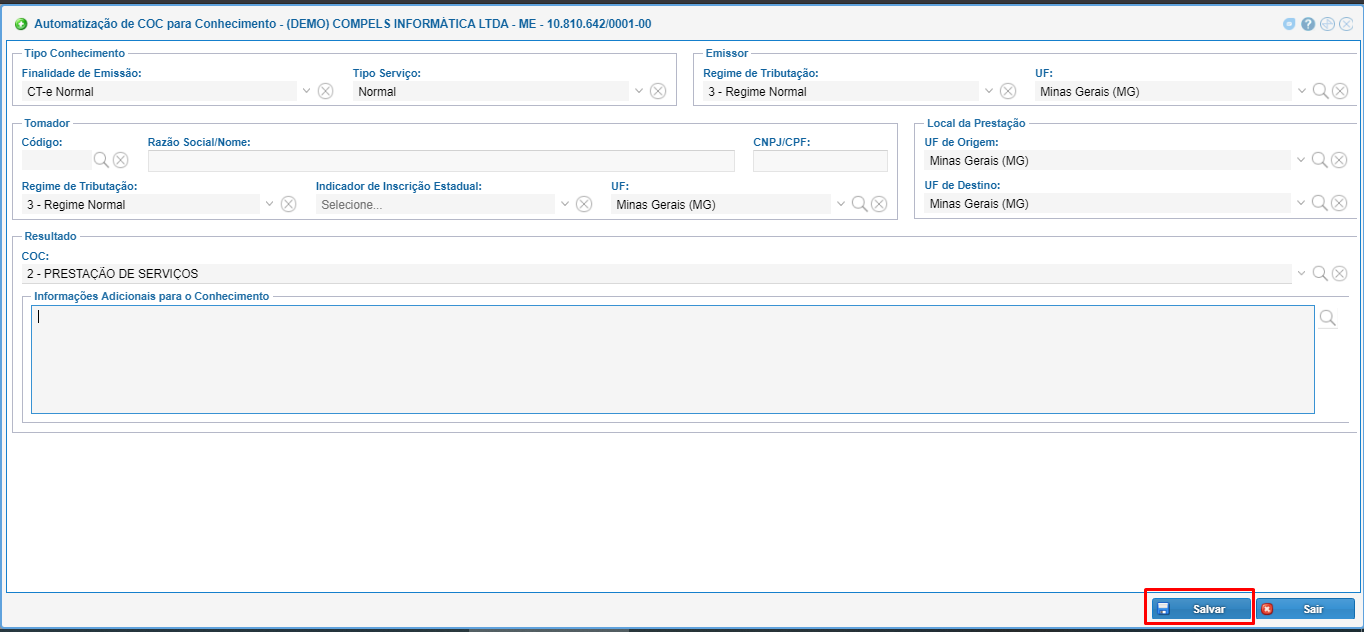Viewport: 1364px width, 632px height.
Task: Clear the Emissor UF field
Action: (x=1339, y=91)
